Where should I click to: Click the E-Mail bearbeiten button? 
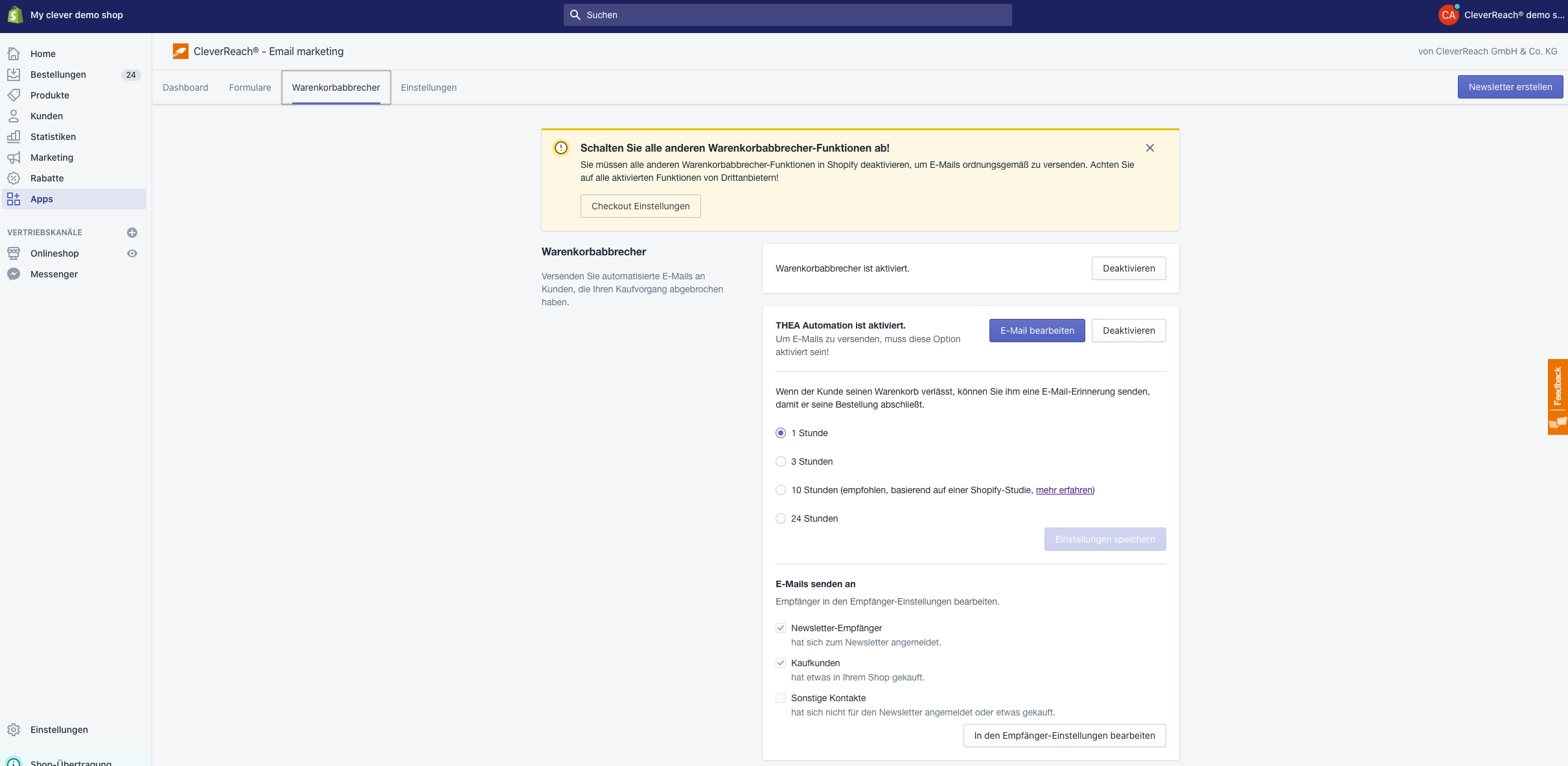pyautogui.click(x=1037, y=331)
